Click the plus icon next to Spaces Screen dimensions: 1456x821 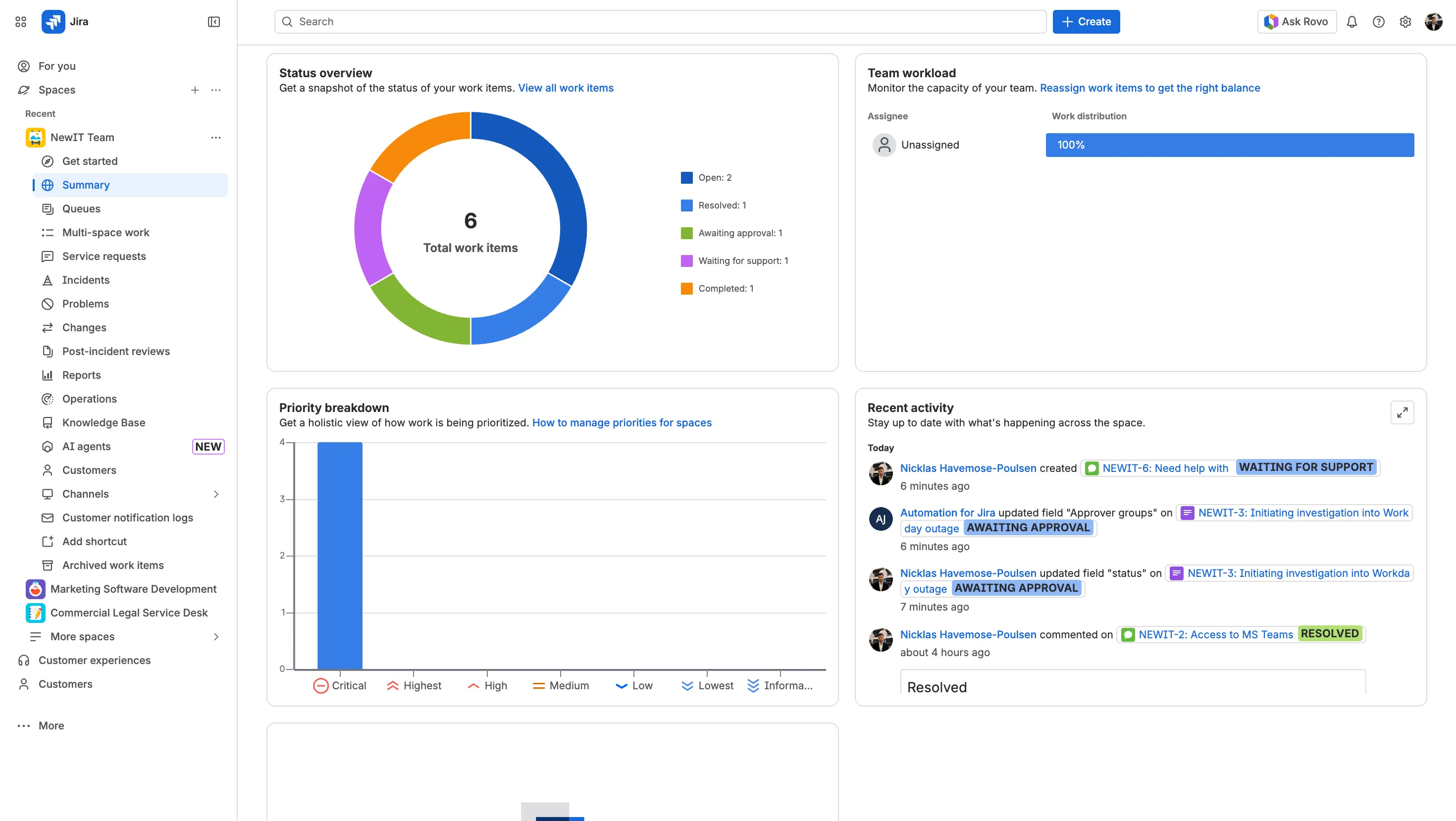(195, 90)
